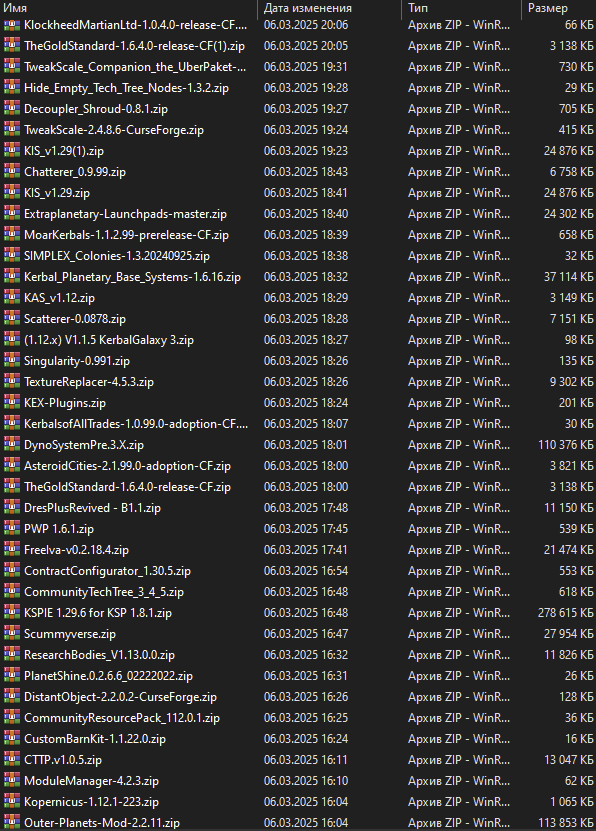
Task: Select the WinRAR icon of ModuleManager-4.2.3.zip
Action: point(12,781)
